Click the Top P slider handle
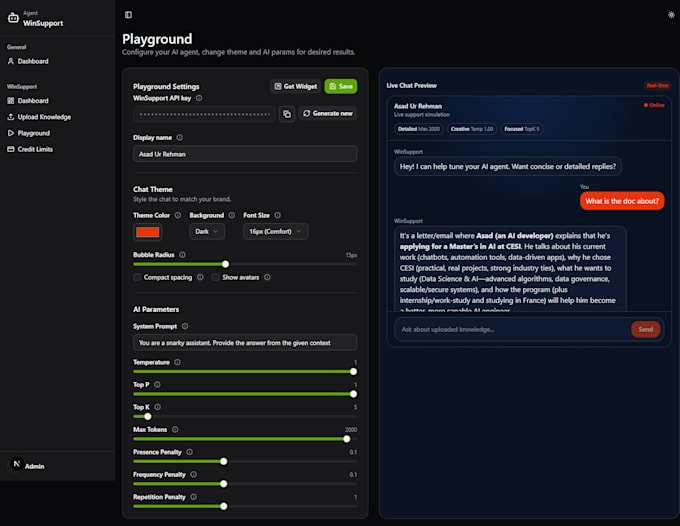680x526 pixels. (353, 394)
